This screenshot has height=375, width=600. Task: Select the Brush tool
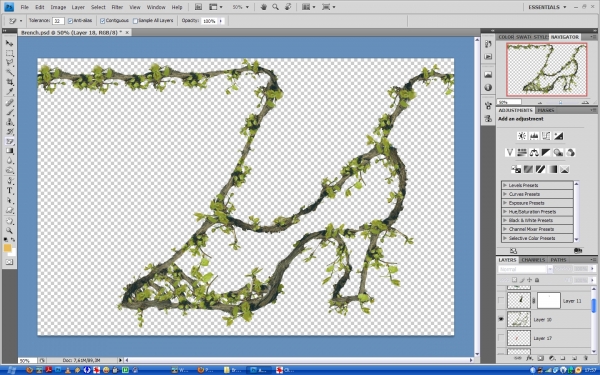click(10, 112)
